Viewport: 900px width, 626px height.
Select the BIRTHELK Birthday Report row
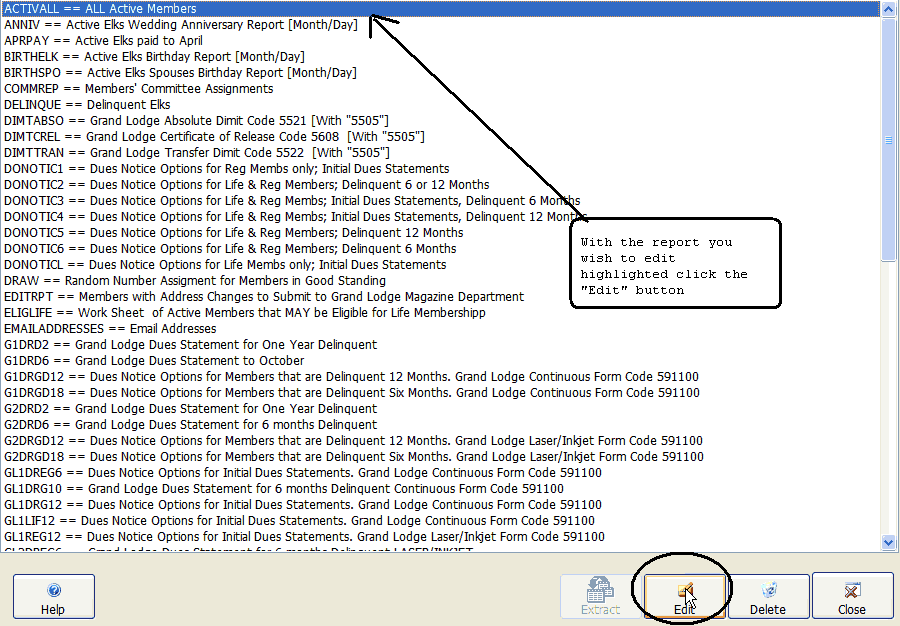pyautogui.click(x=154, y=57)
